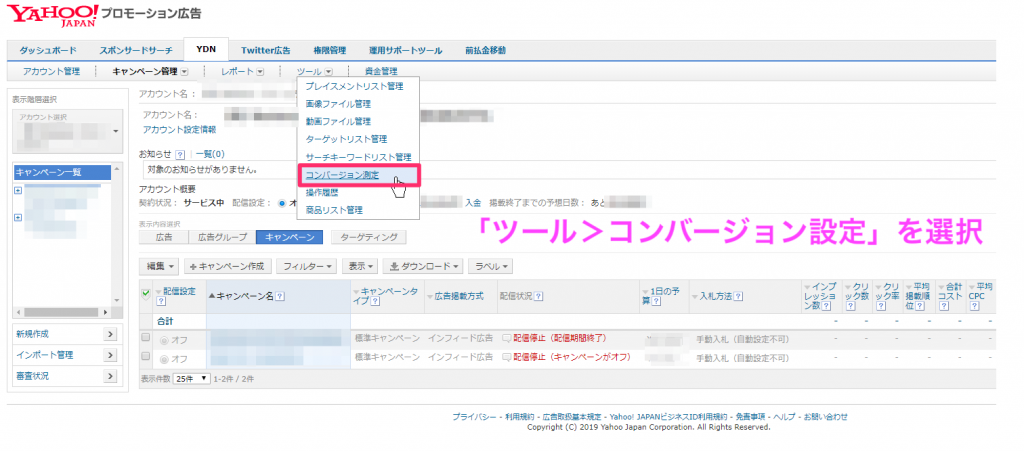The image size is (1024, 452).
Task: Open help icon for キャンペーンタイプ header
Action: tap(375, 301)
